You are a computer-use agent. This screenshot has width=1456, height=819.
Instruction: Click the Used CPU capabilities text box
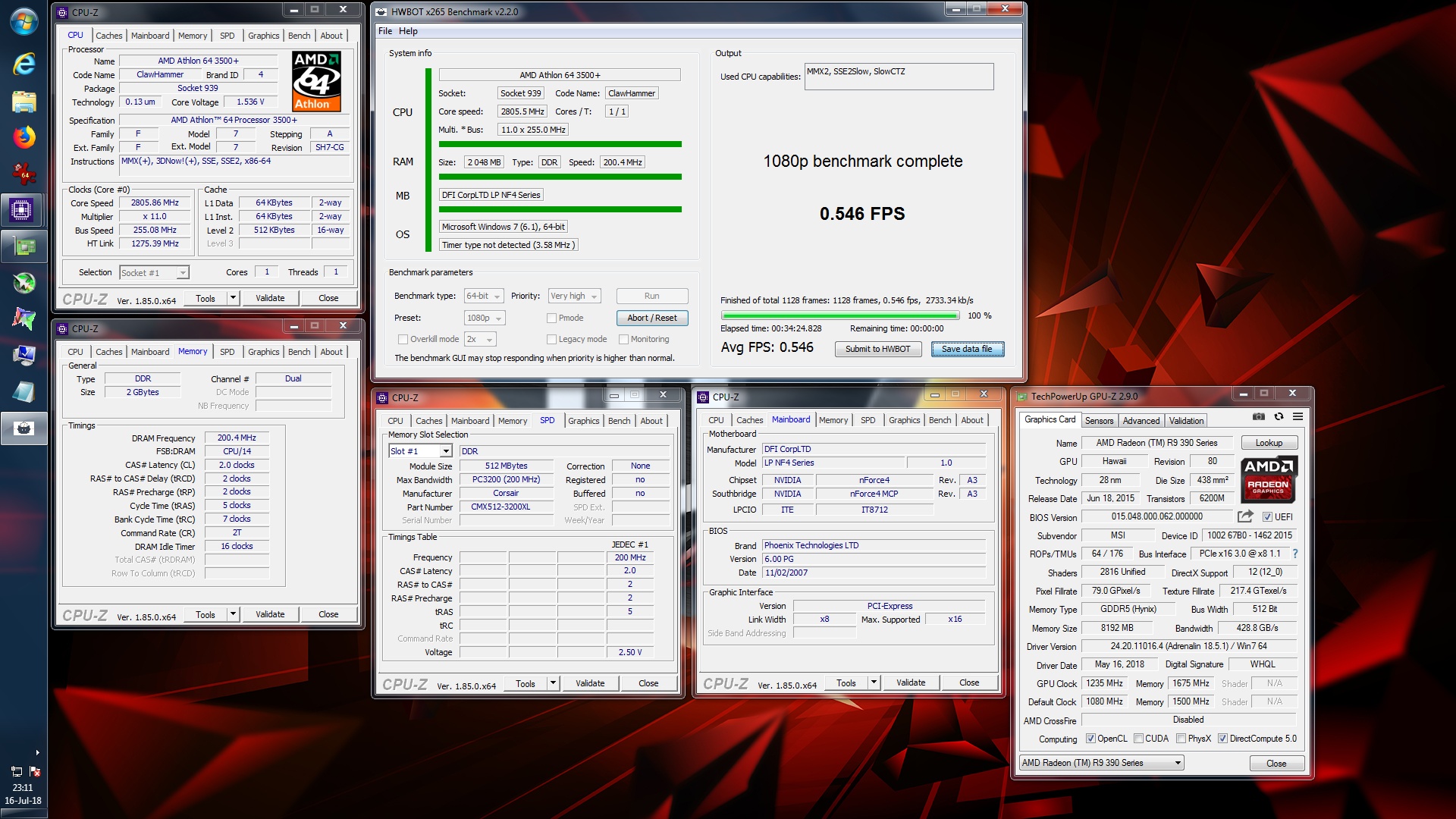click(899, 77)
